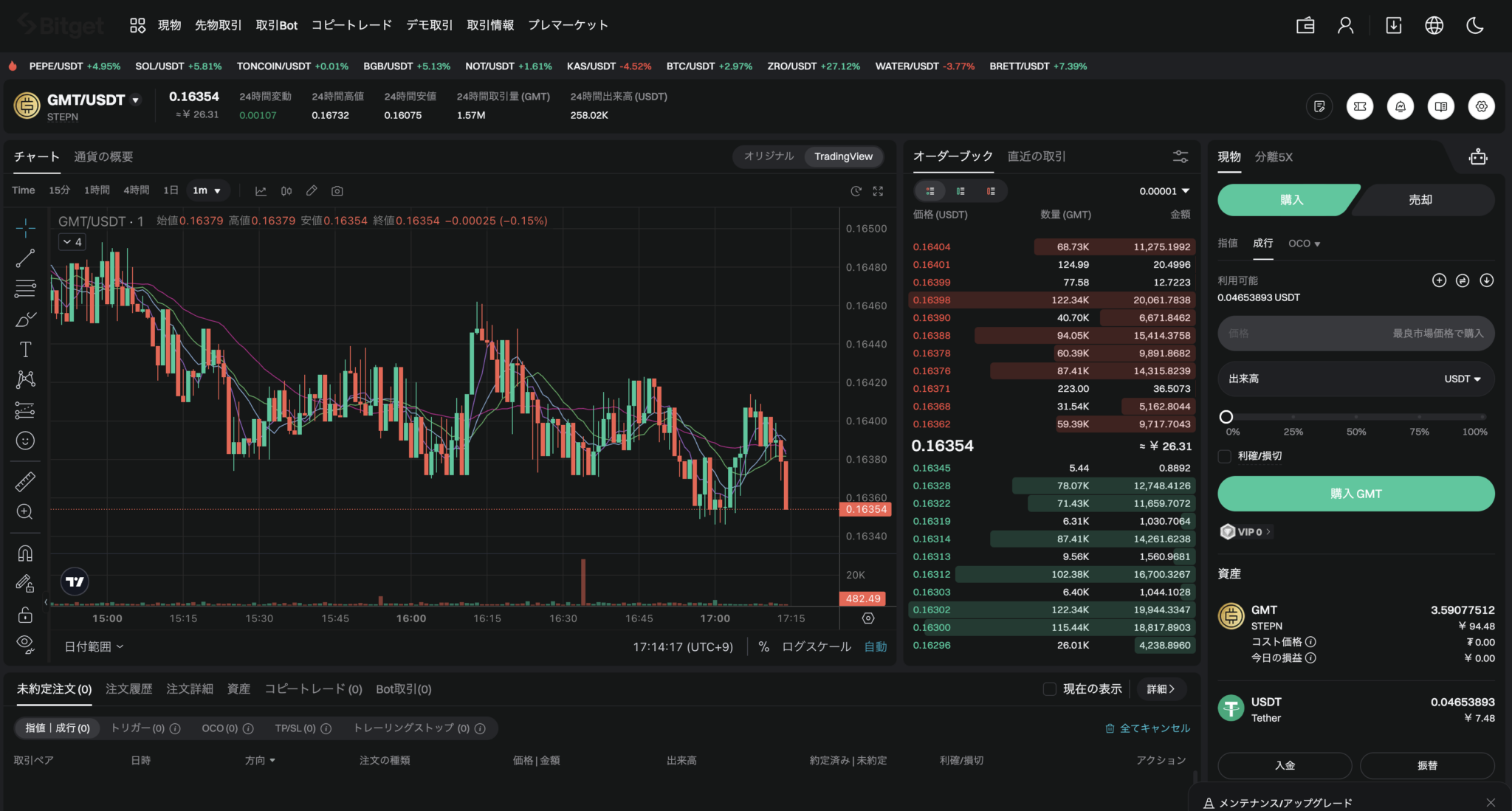
Task: Open the 0.00001 price precision dropdown
Action: tap(1164, 191)
